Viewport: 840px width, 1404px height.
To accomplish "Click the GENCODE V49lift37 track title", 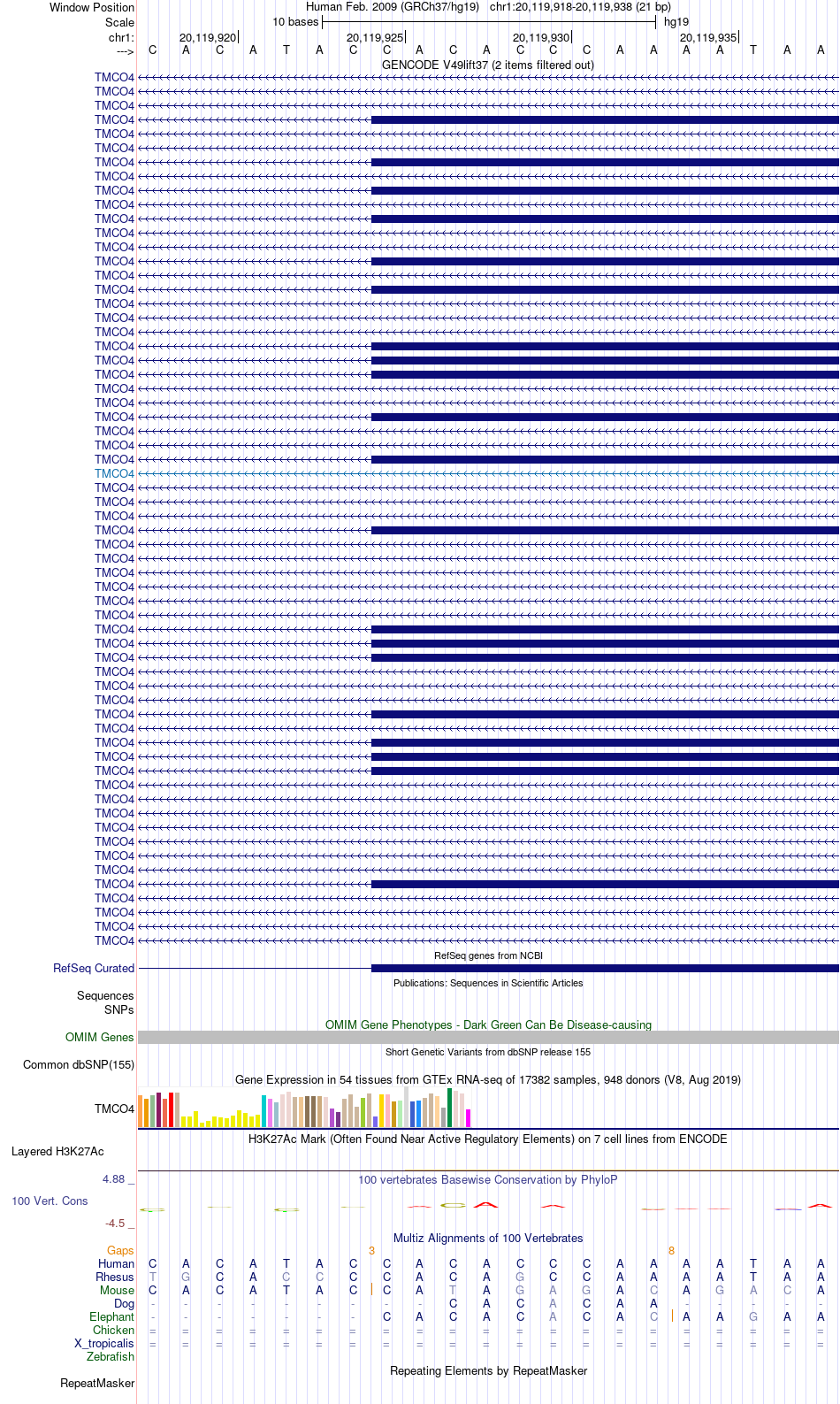I will [x=488, y=65].
